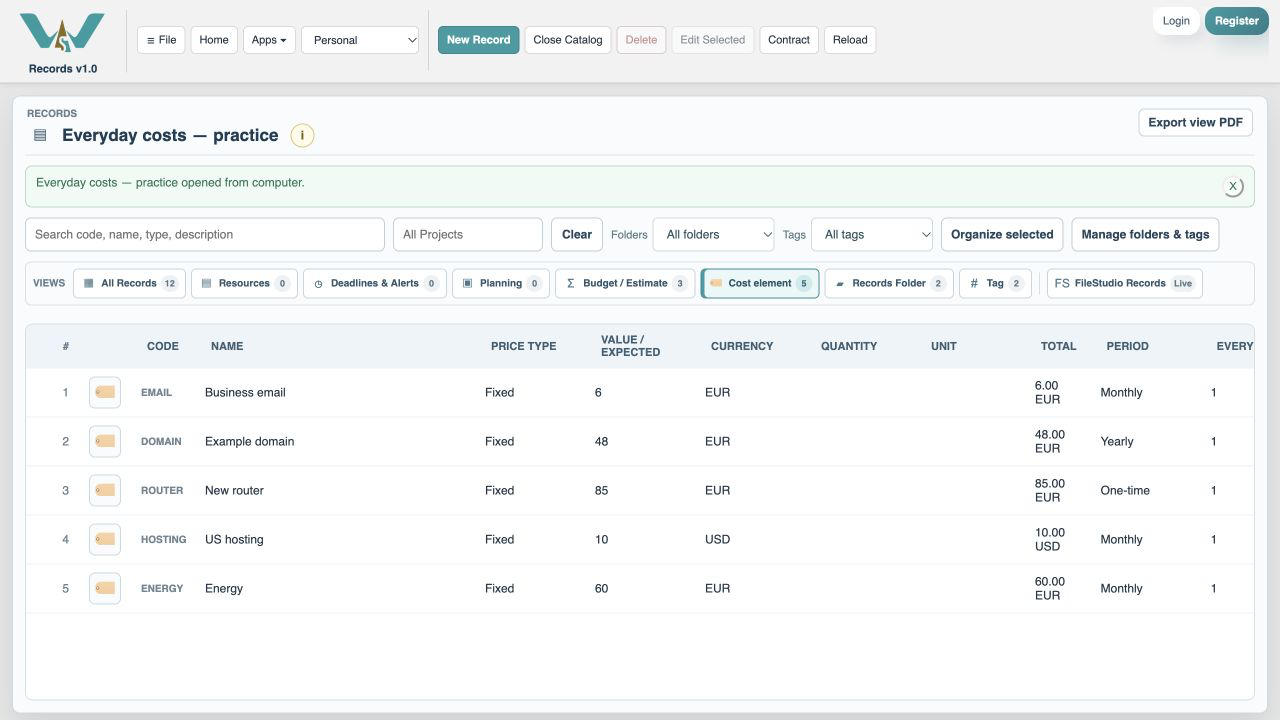Click the search code, name, type field
The image size is (1280, 720).
(x=205, y=235)
